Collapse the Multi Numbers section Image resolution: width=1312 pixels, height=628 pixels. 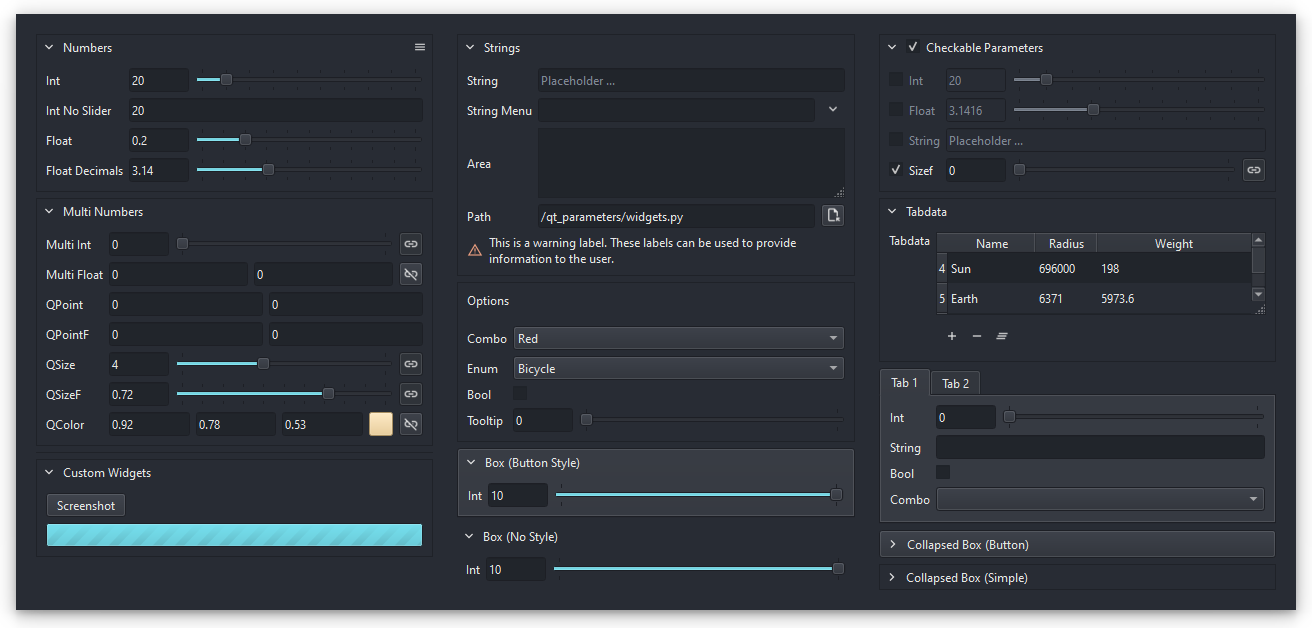[48, 211]
